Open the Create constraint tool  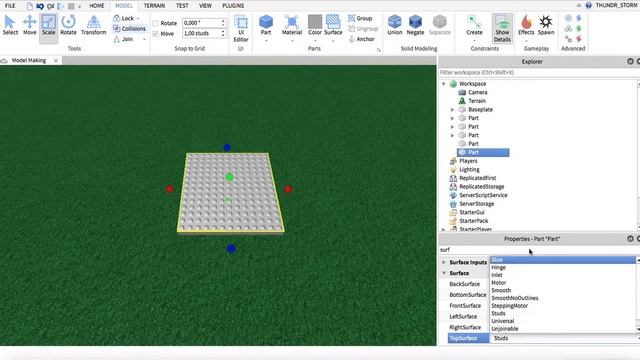(474, 28)
